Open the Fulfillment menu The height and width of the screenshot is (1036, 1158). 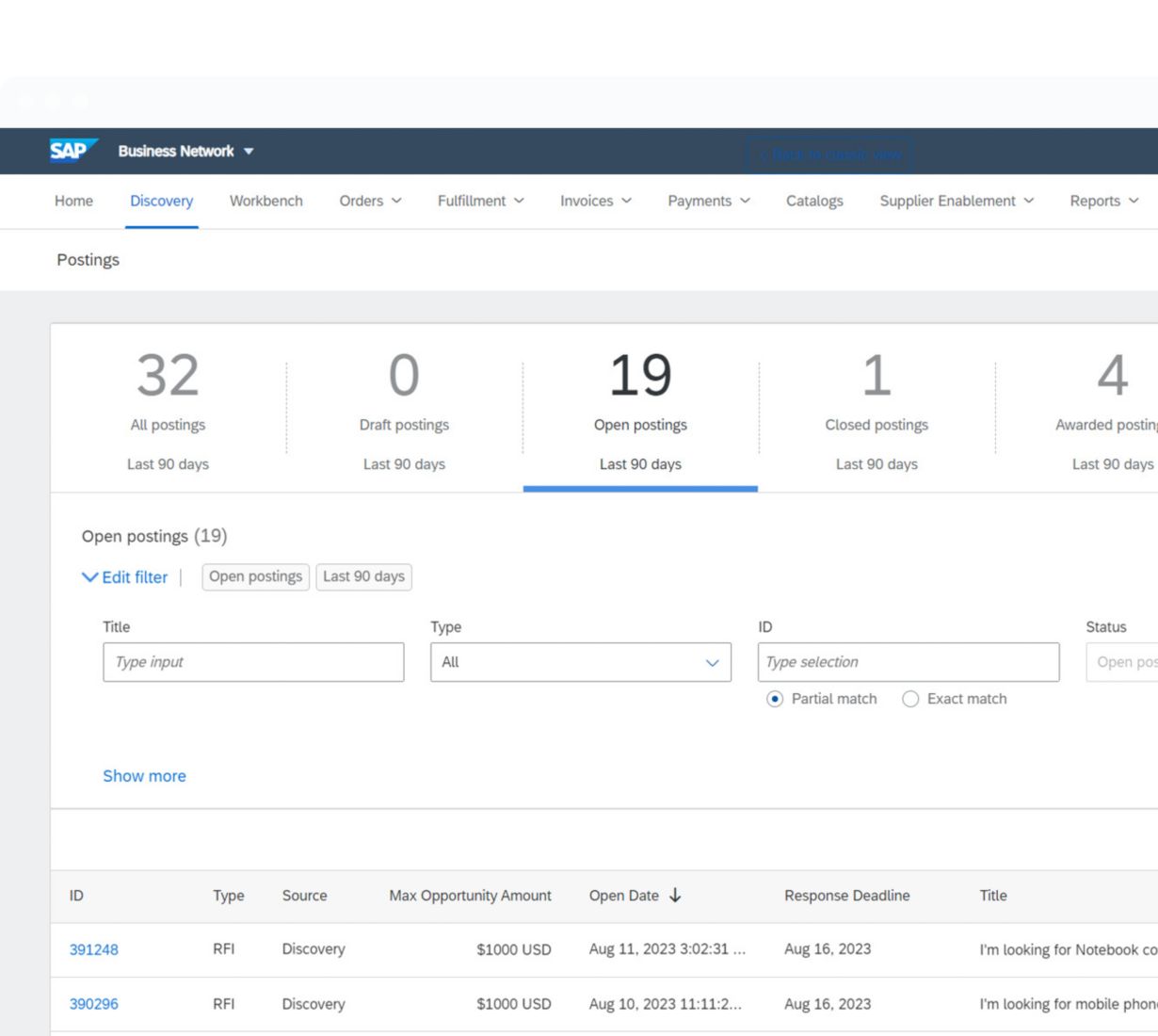coord(480,201)
